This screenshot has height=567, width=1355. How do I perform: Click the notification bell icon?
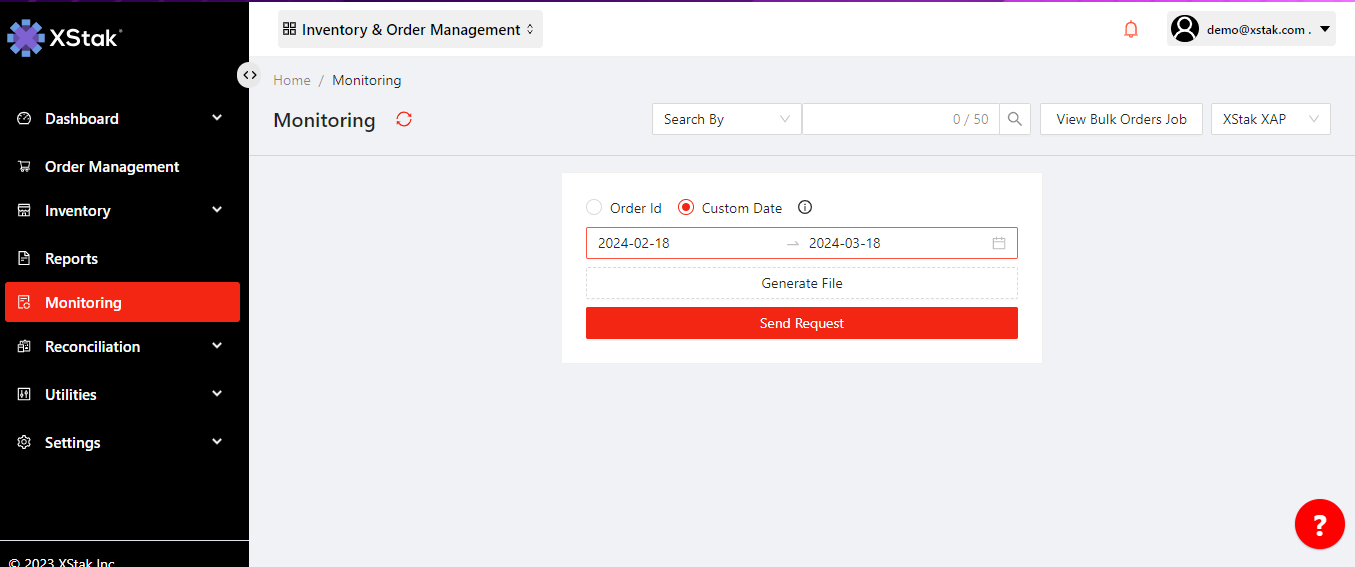1131,30
